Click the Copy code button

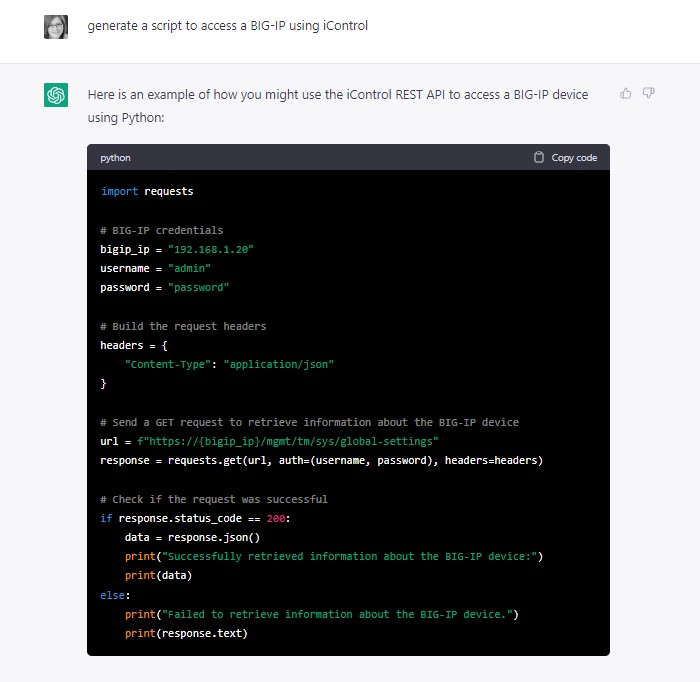(566, 157)
